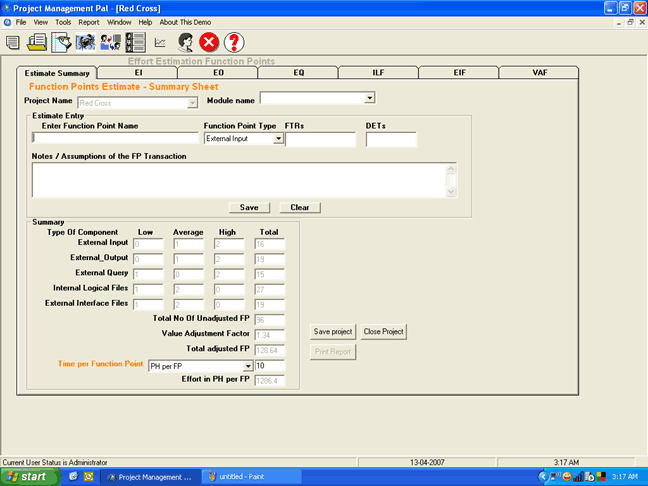Click the red question mark help icon

point(234,42)
